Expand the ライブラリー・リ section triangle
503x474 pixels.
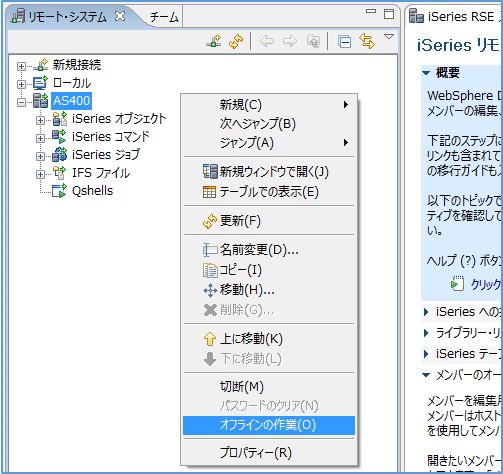pyautogui.click(x=426, y=333)
